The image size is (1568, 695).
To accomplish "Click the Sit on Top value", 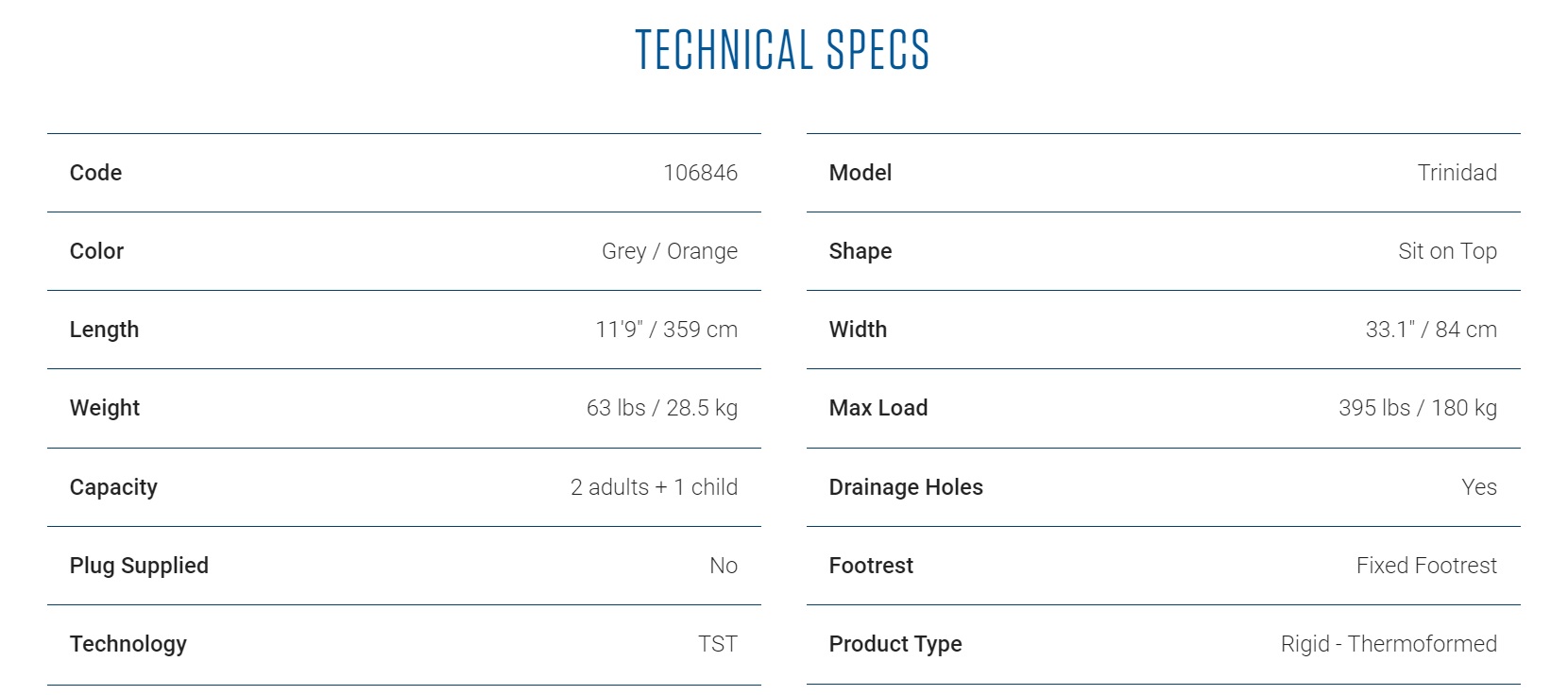I will 1447,251.
